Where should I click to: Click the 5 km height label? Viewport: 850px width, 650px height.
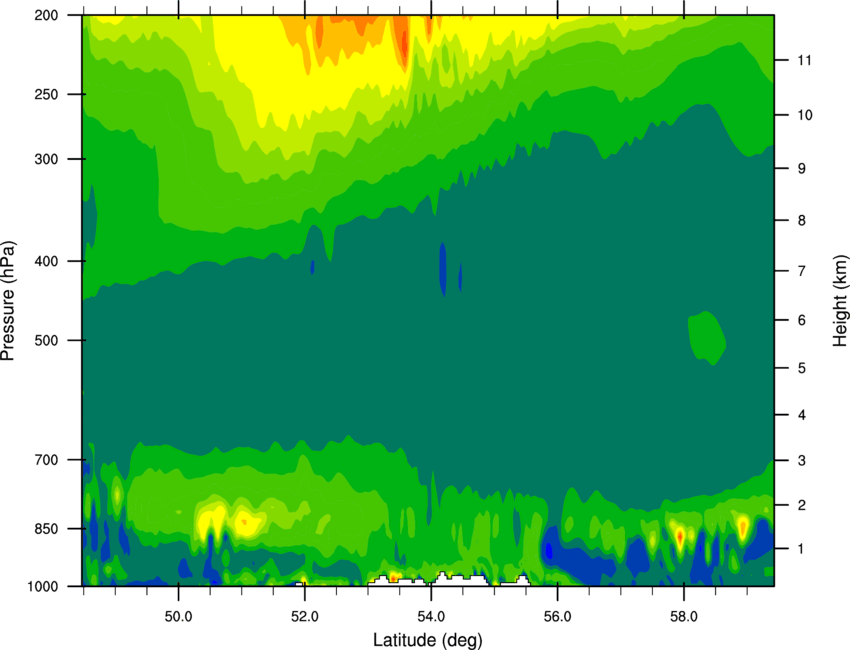[802, 368]
